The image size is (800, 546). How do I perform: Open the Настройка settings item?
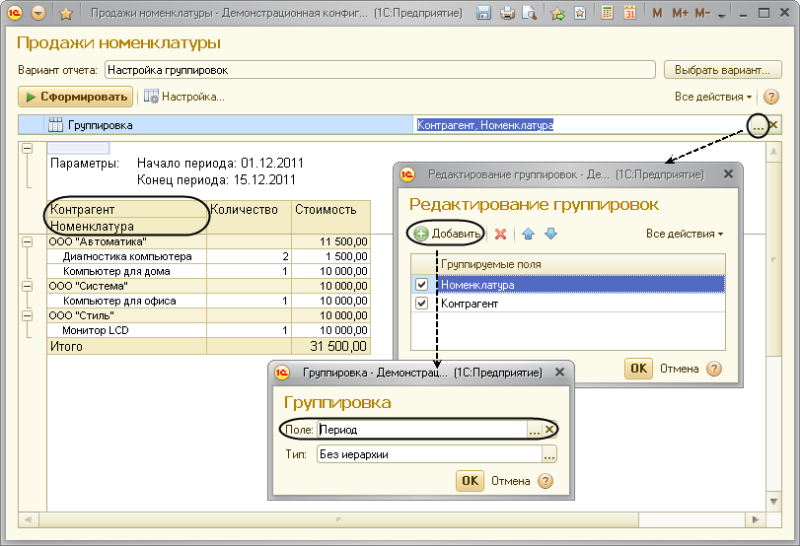point(185,97)
